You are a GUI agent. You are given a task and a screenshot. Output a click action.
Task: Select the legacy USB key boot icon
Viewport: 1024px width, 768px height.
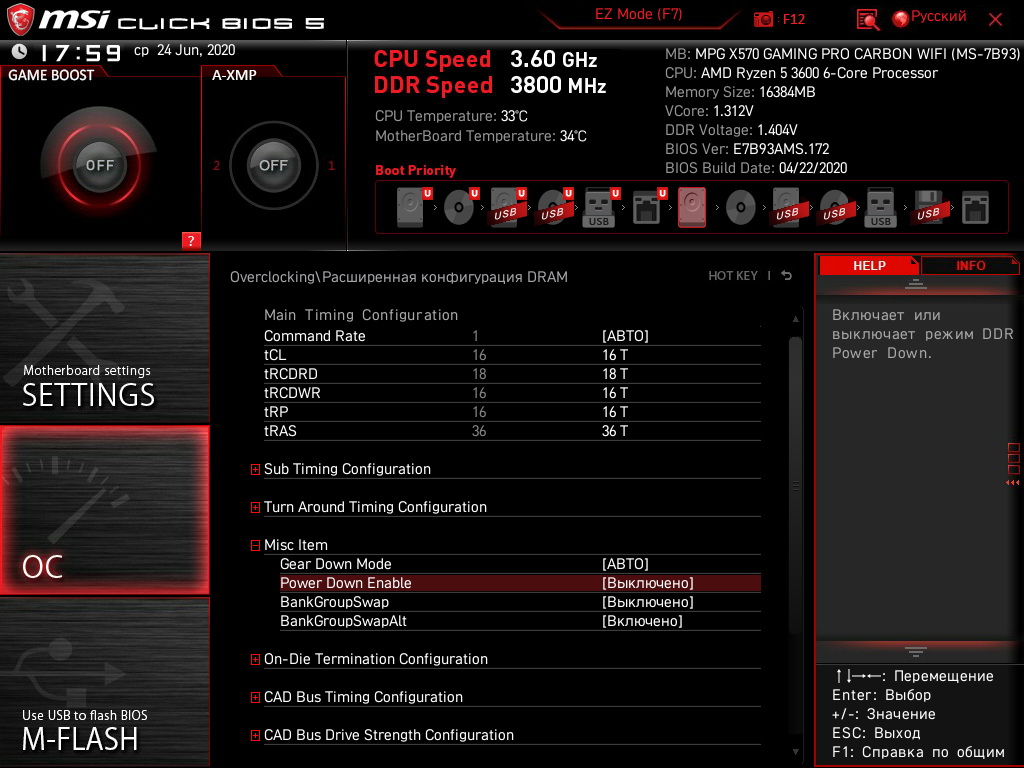(880, 207)
